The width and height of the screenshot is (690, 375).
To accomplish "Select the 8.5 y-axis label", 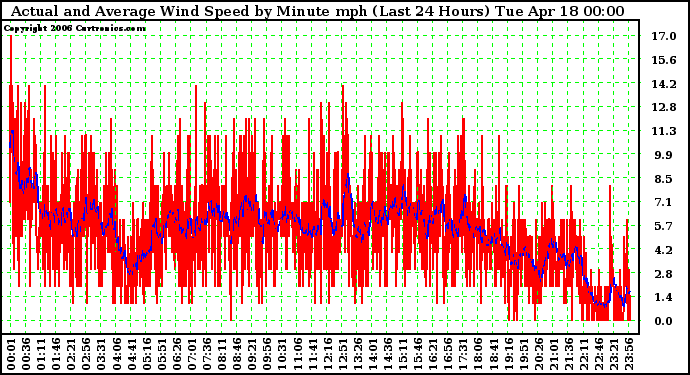I will point(664,179).
